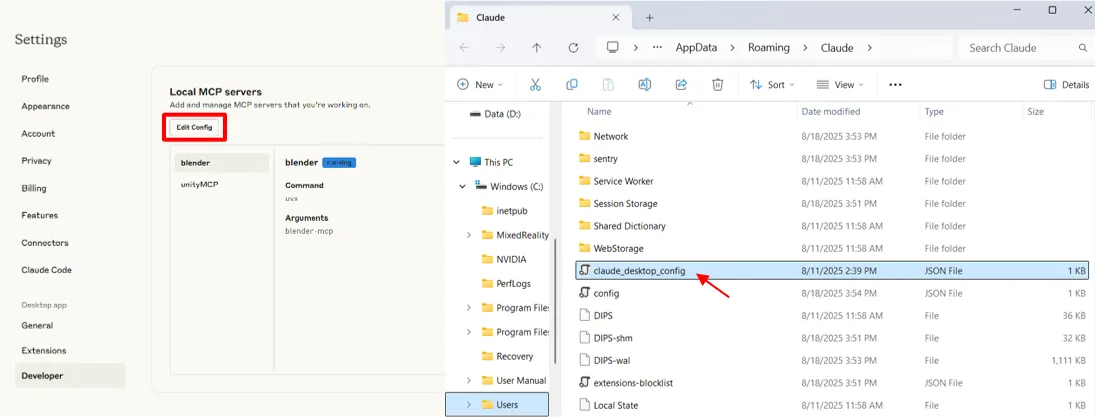This screenshot has width=1095, height=417.
Task: Click the Delete trash icon
Action: (x=717, y=85)
